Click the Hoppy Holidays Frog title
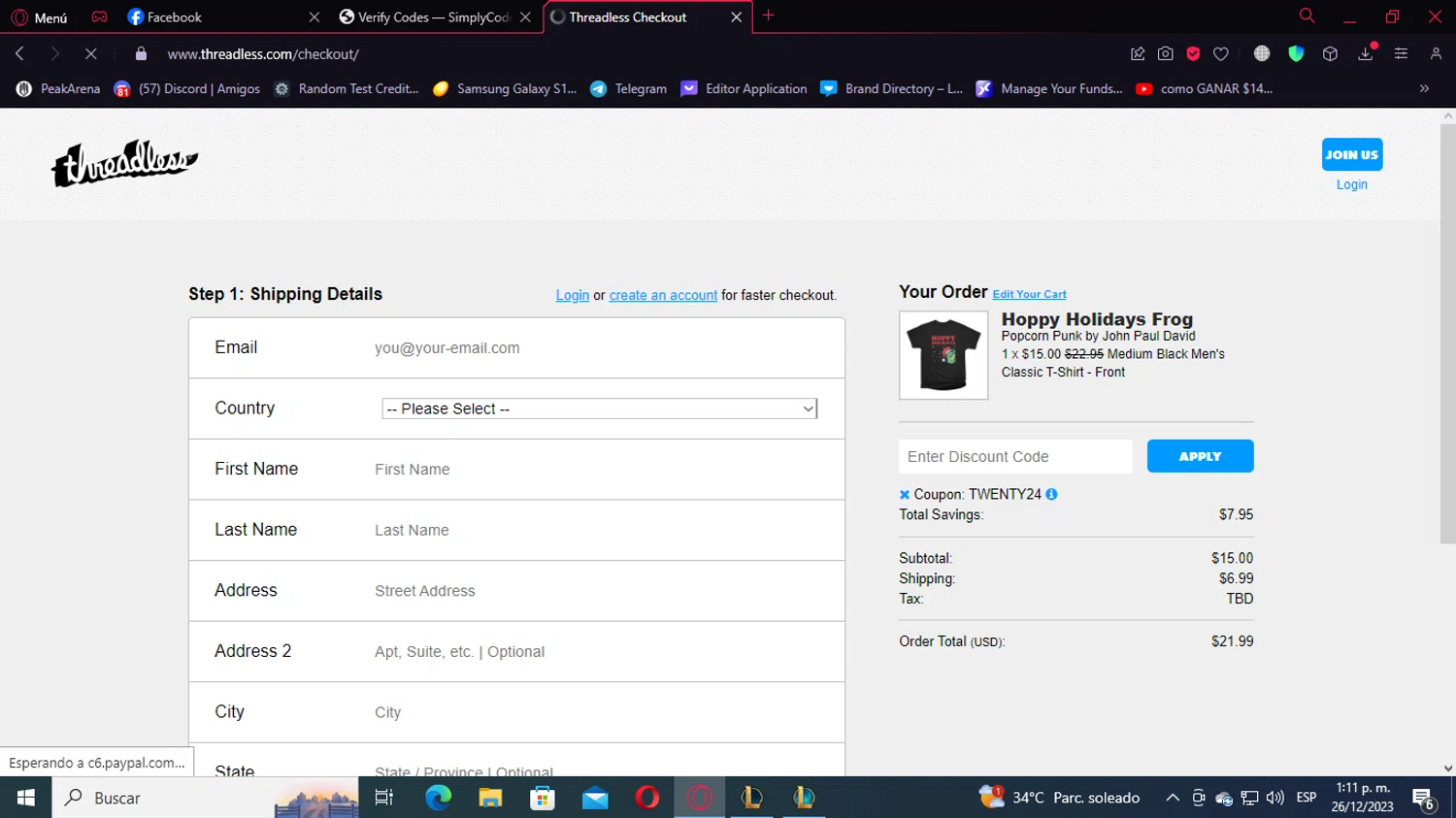Image resolution: width=1456 pixels, height=818 pixels. (x=1097, y=319)
